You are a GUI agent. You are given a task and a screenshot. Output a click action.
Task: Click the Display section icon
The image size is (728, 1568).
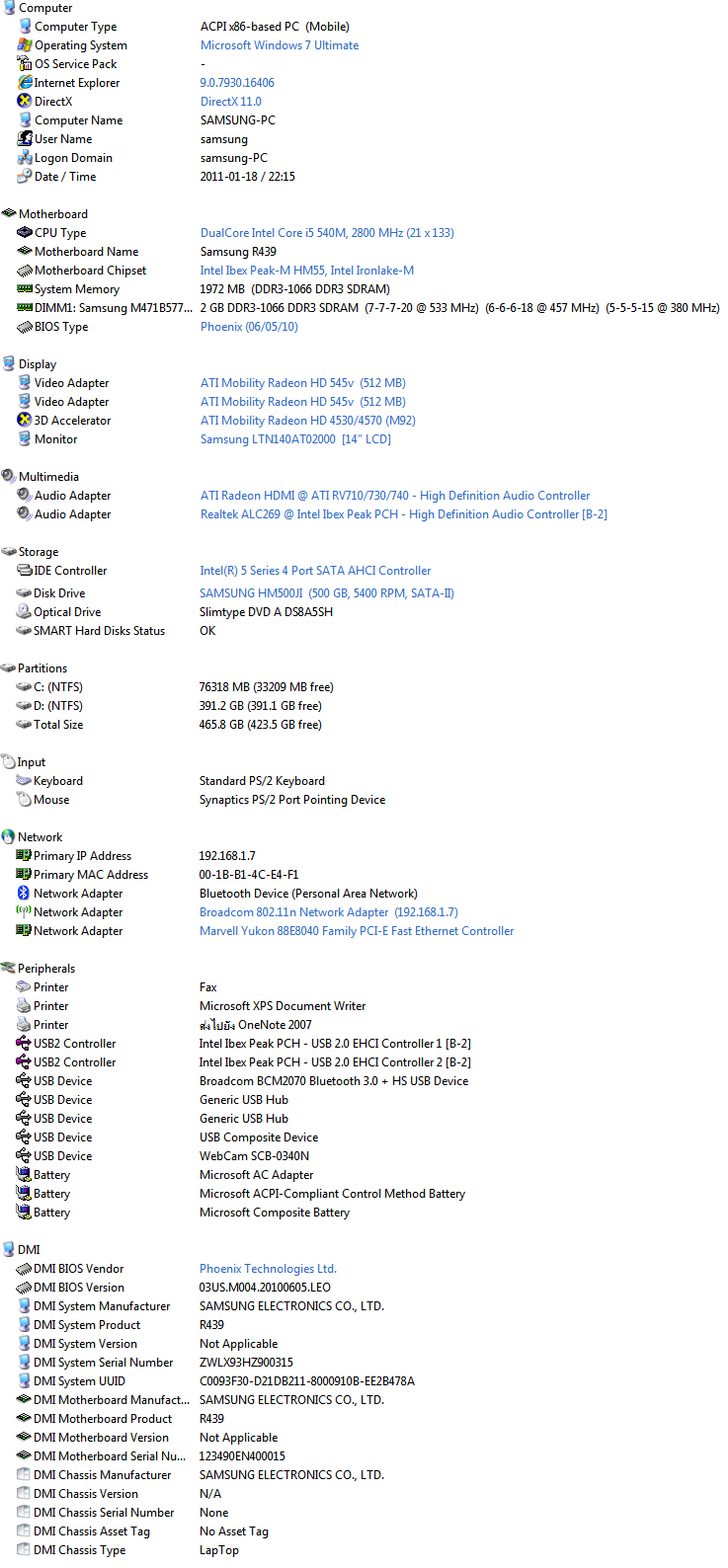[x=9, y=364]
